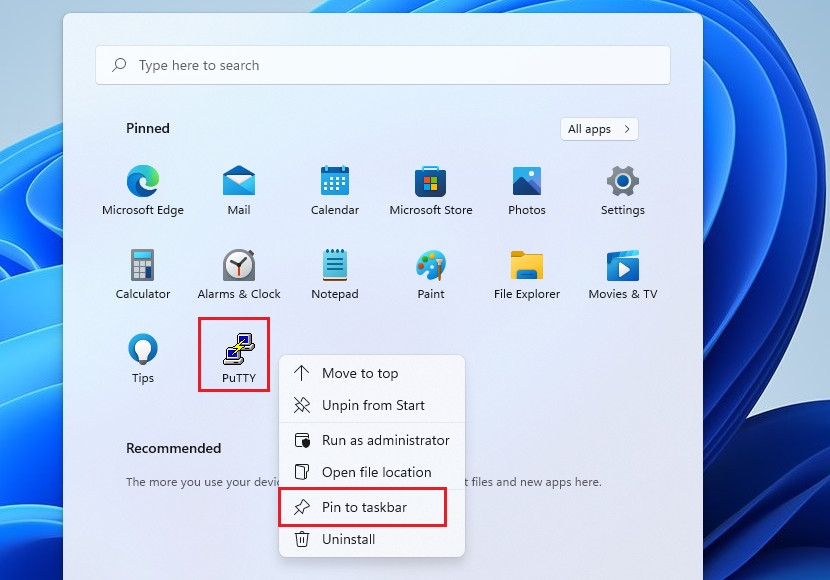Open Alarms & Clock

pyautogui.click(x=239, y=274)
